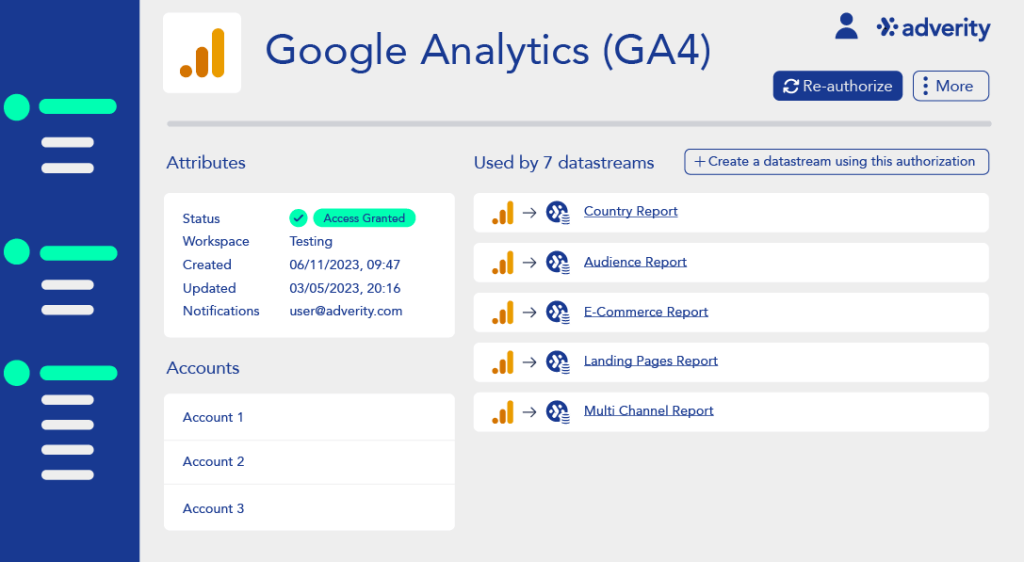
Task: Click Adverity datastream icon beside Multi Channel Report
Action: point(558,412)
